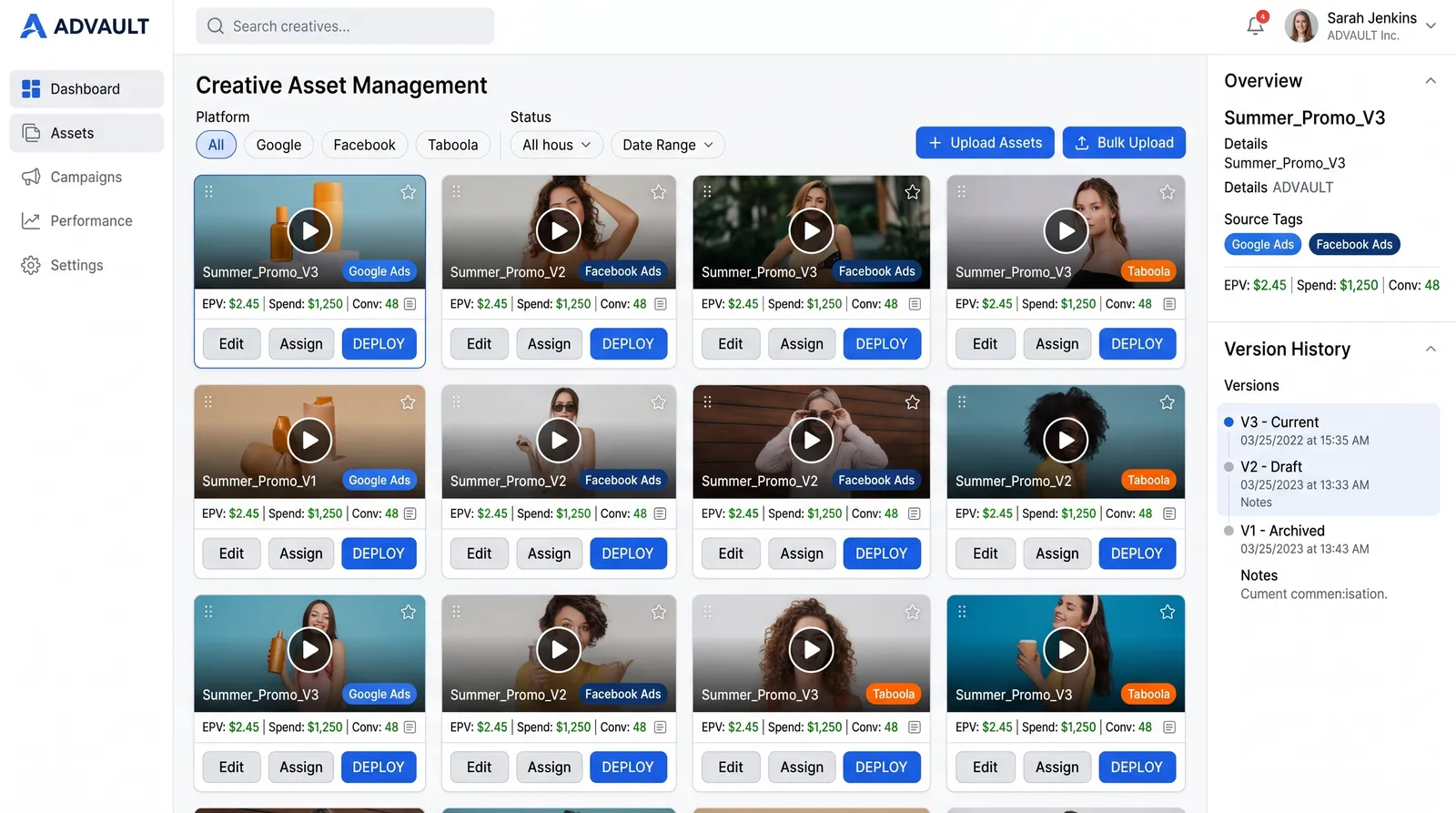Collapse the Overview panel

(x=1431, y=81)
